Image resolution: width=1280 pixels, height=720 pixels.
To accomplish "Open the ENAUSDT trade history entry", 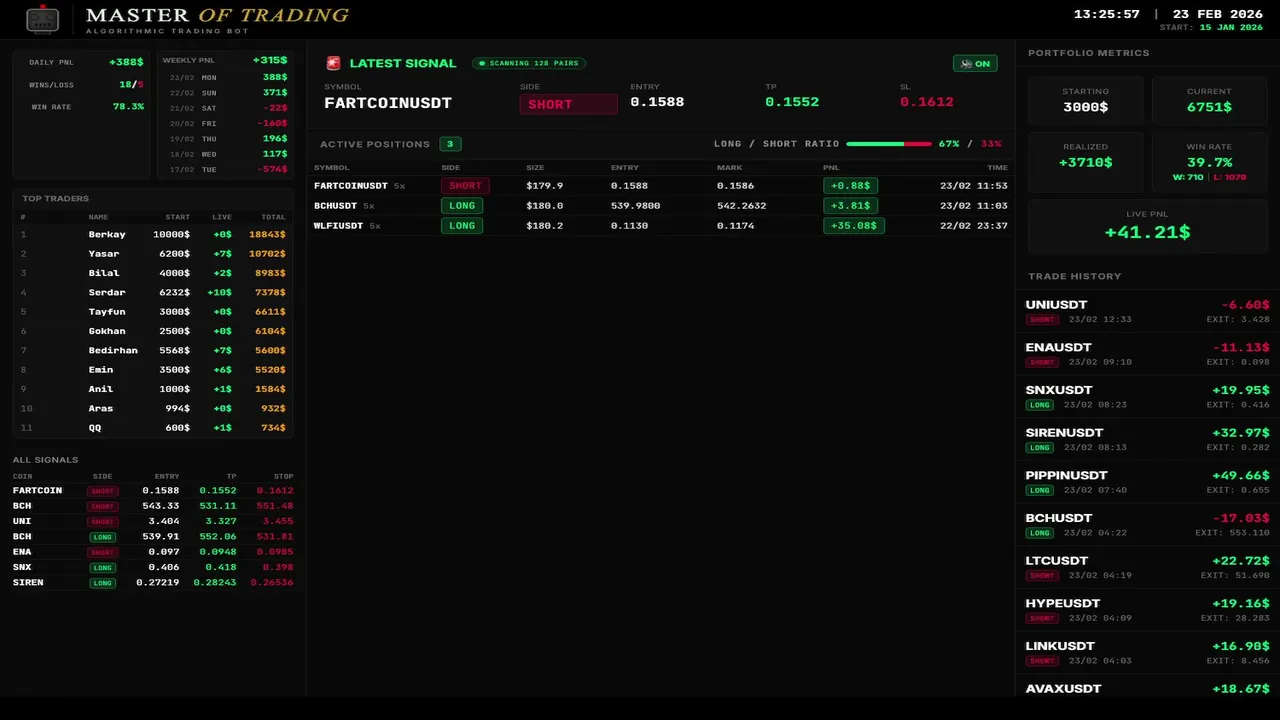I will [1147, 354].
